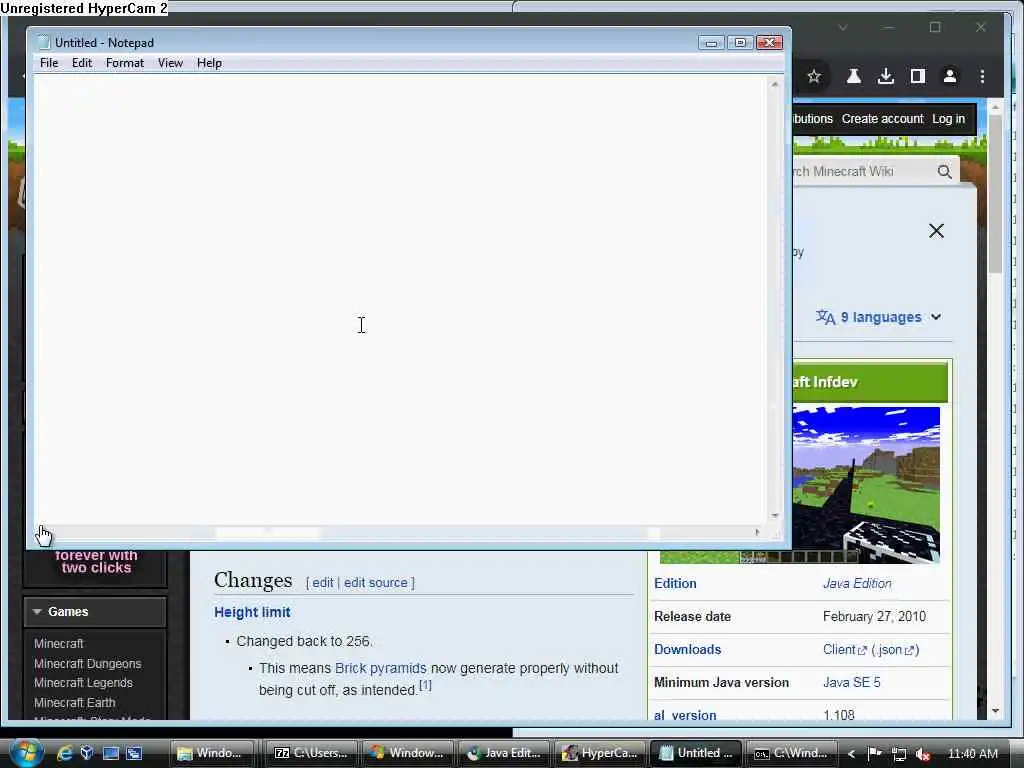Open browser profile icon

pos(950,76)
